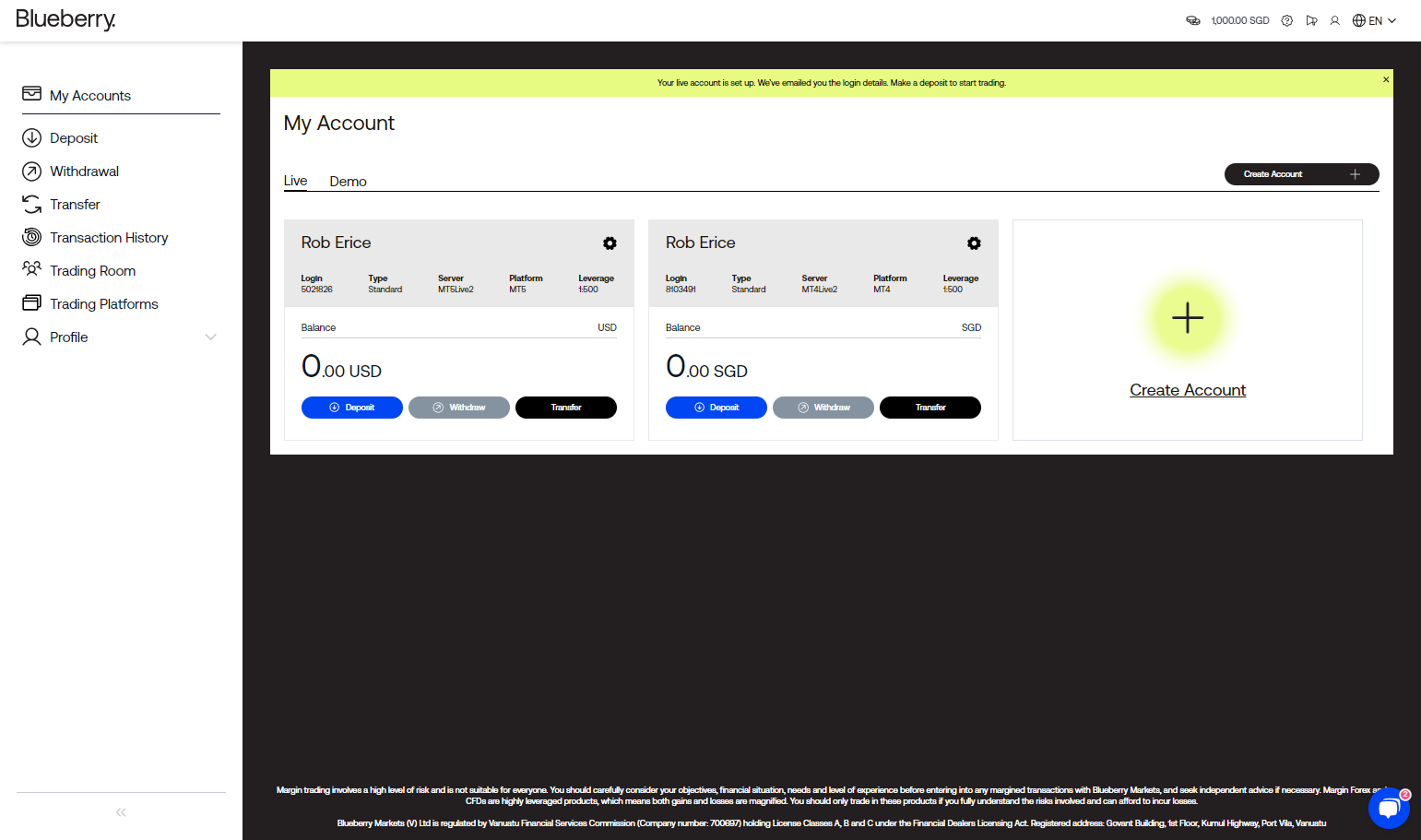Click the 'live account is set up' message
This screenshot has width=1421, height=840.
click(x=832, y=83)
